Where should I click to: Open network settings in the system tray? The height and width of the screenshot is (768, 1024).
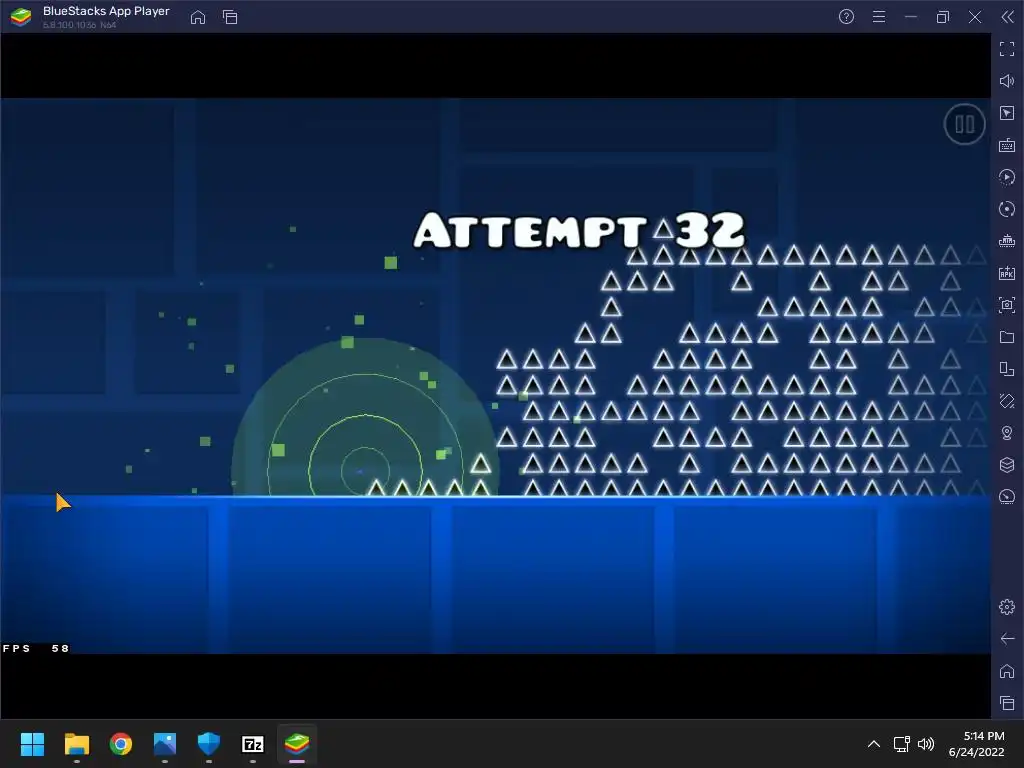(x=902, y=744)
